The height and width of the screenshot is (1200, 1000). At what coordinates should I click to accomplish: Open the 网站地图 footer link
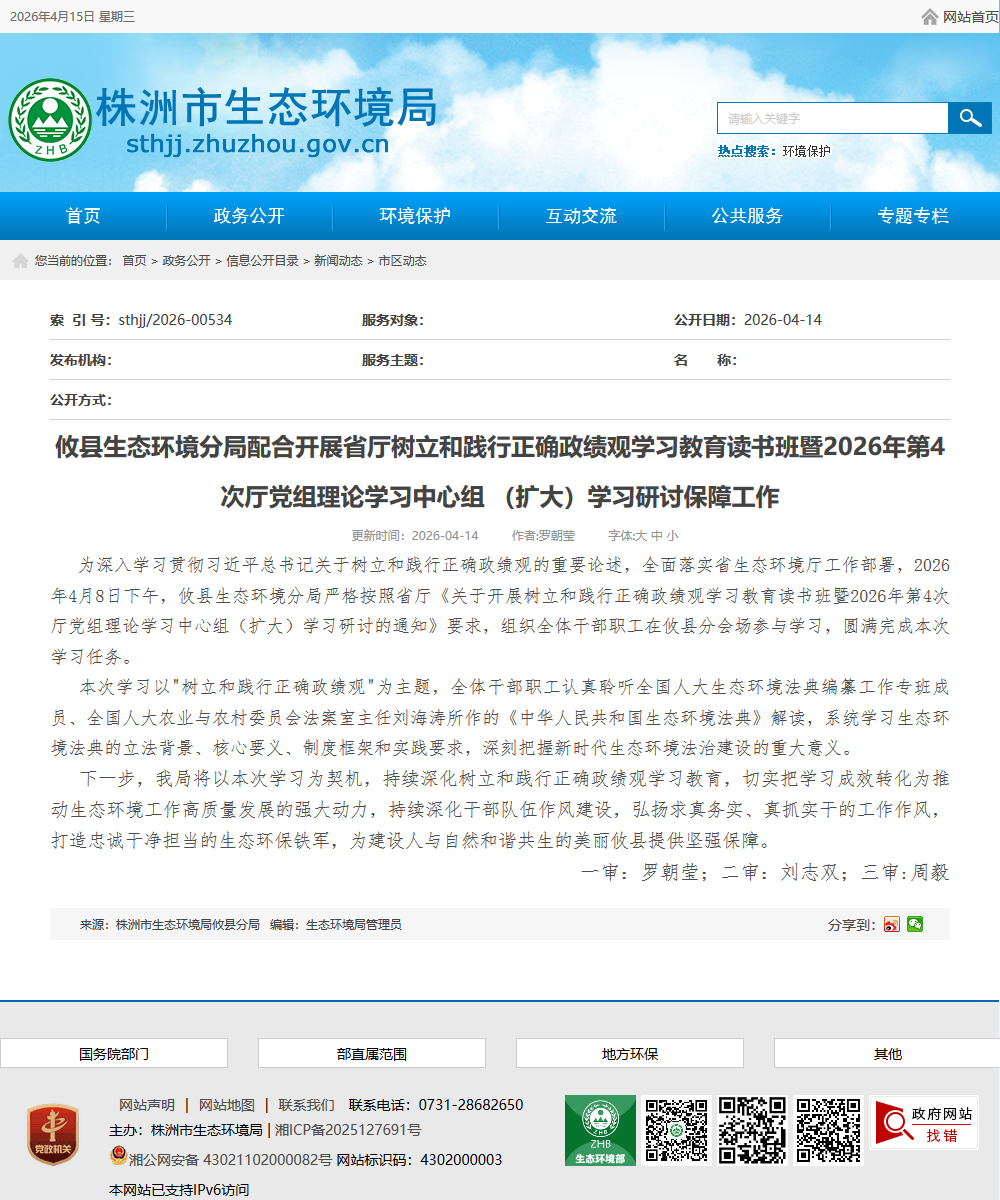coord(227,1105)
